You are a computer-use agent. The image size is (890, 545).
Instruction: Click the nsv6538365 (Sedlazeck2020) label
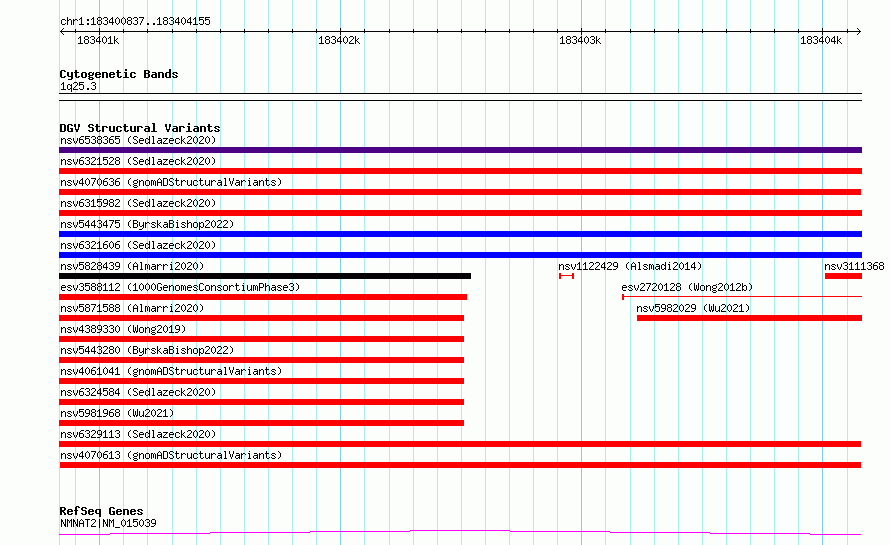tap(138, 140)
